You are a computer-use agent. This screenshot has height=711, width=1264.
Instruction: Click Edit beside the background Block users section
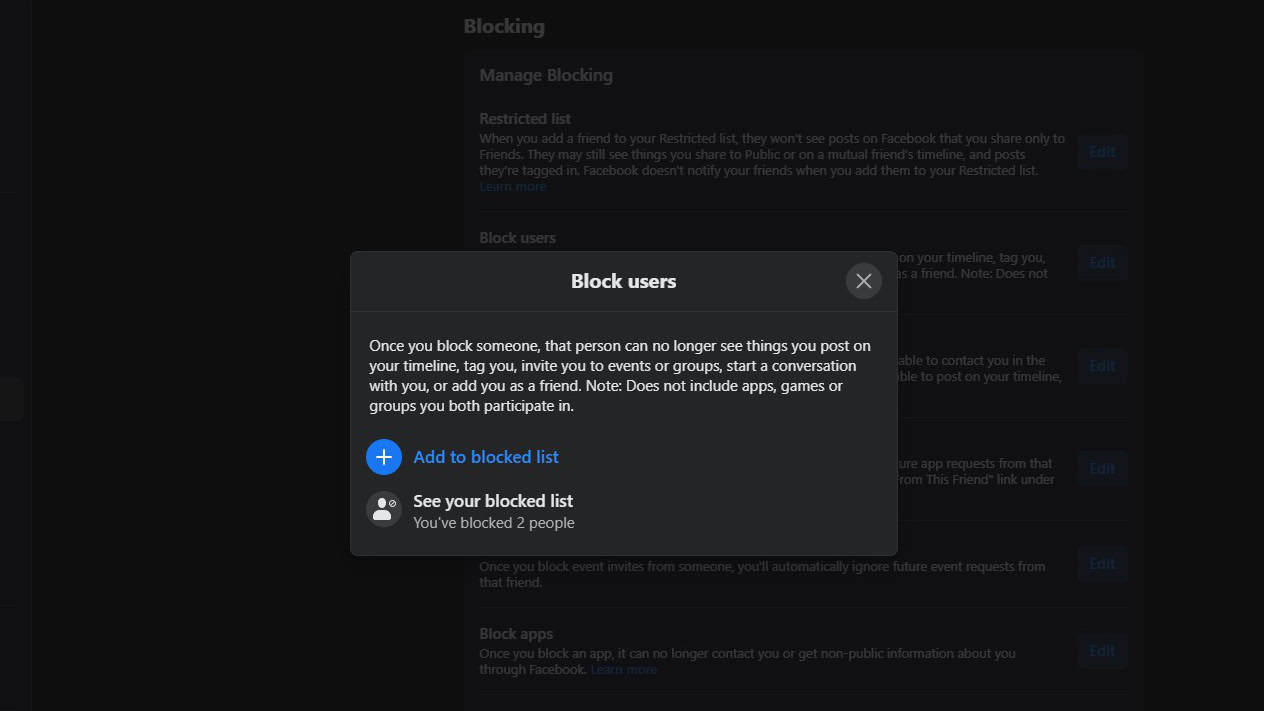1102,263
